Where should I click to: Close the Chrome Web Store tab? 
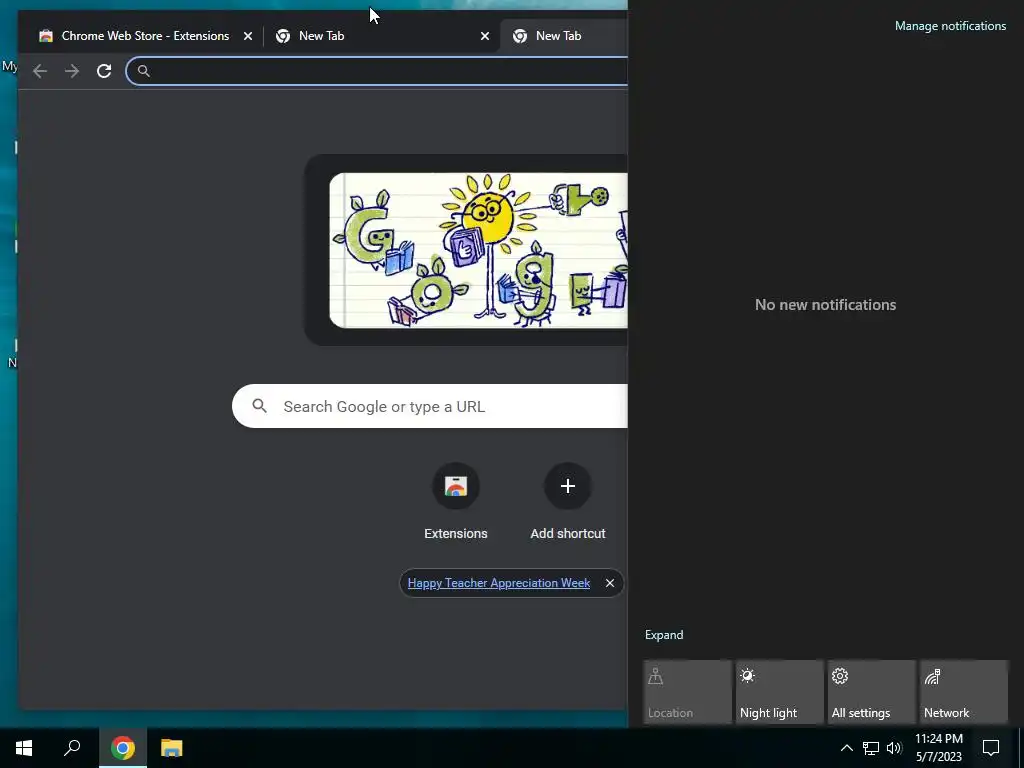248,36
